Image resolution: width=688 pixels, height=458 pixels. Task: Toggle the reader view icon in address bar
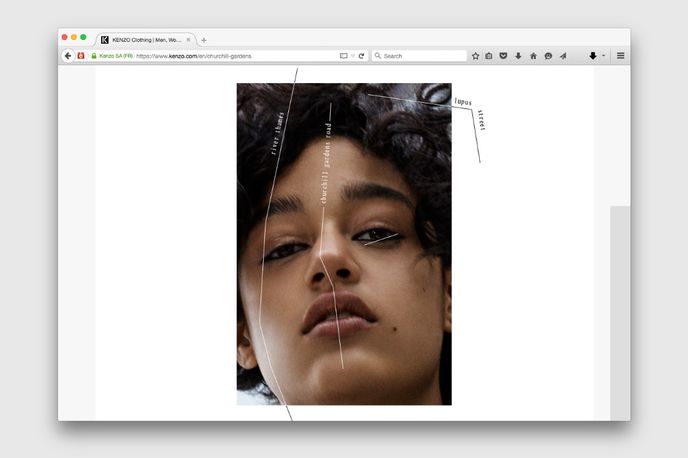pos(343,56)
